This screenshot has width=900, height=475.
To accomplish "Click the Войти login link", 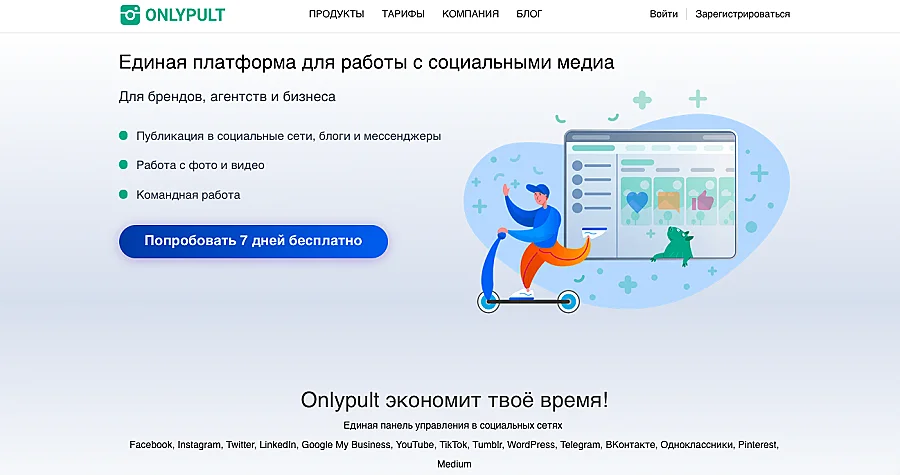I will [663, 14].
